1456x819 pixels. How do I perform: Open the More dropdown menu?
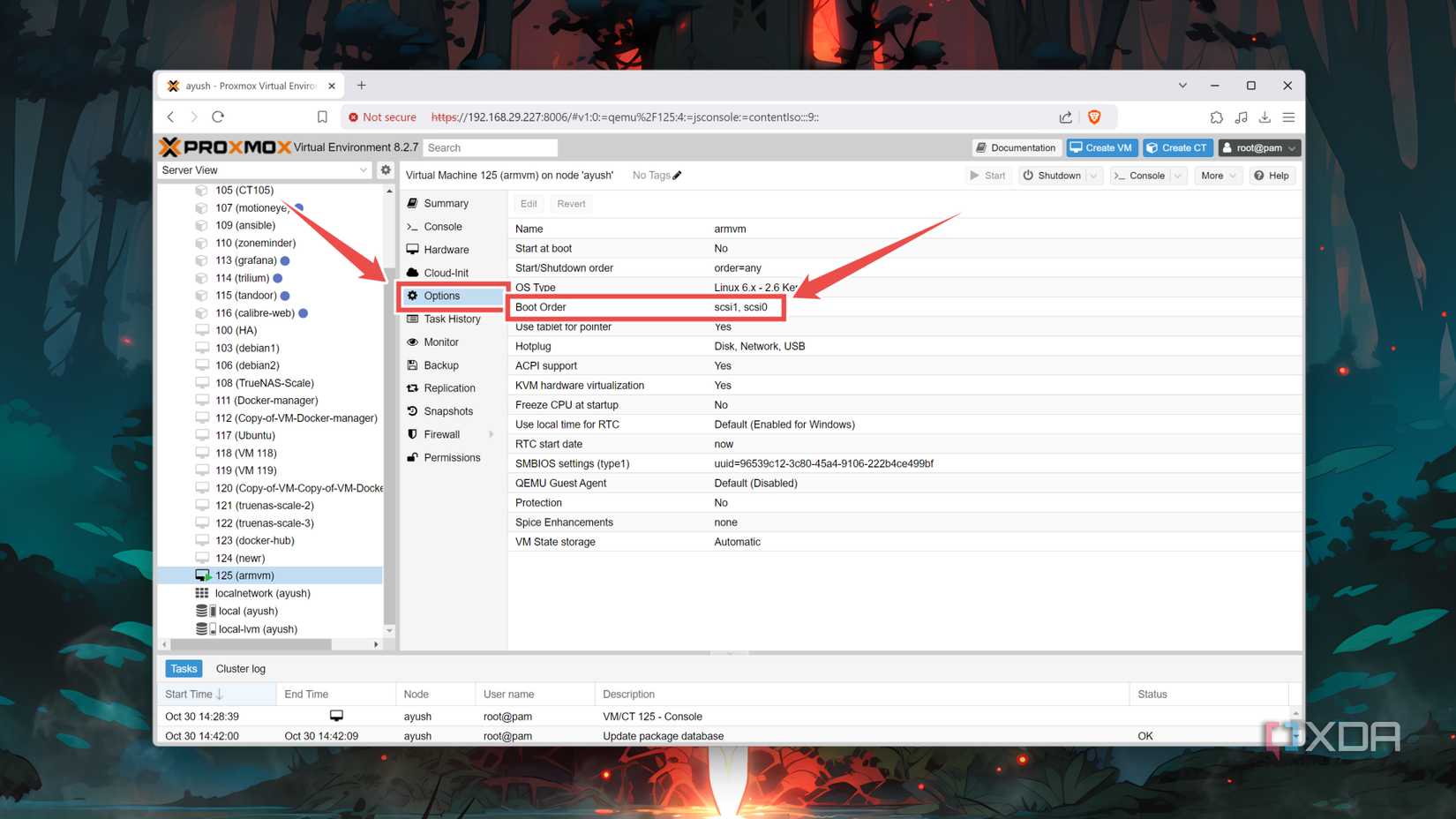pos(1219,176)
